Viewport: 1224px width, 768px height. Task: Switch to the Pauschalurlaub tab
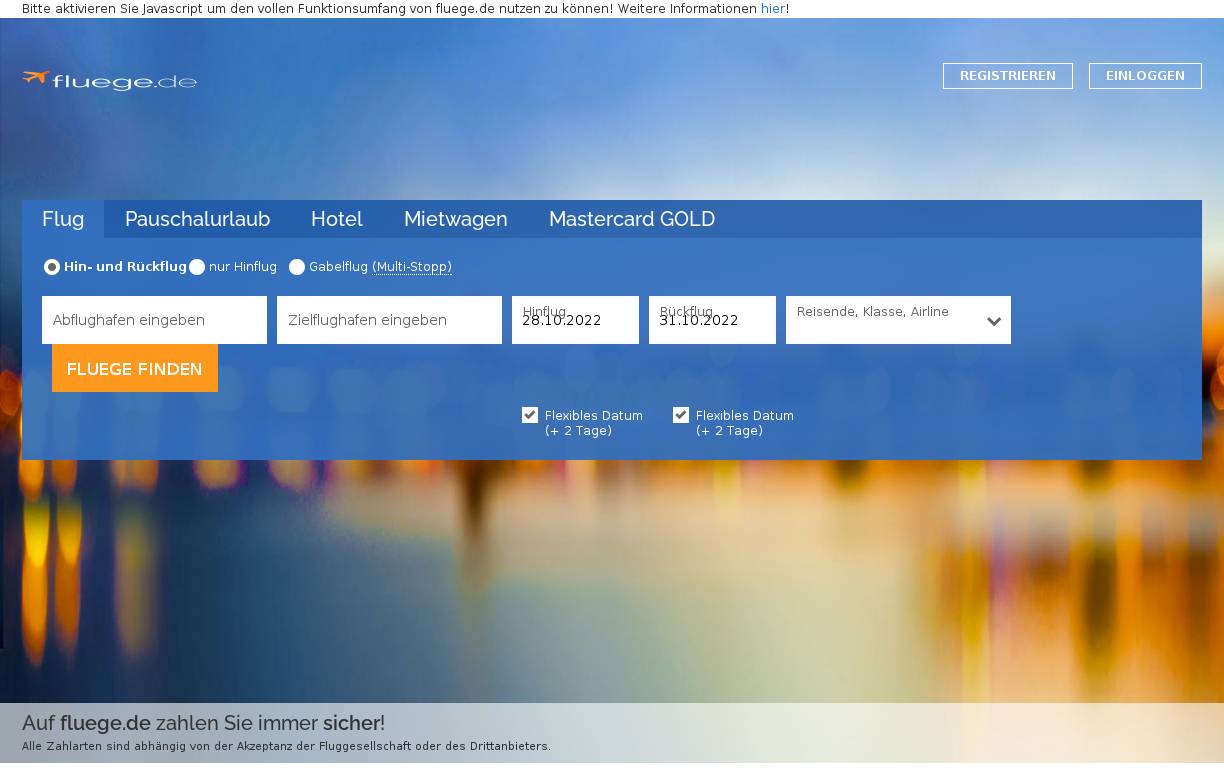click(x=197, y=219)
